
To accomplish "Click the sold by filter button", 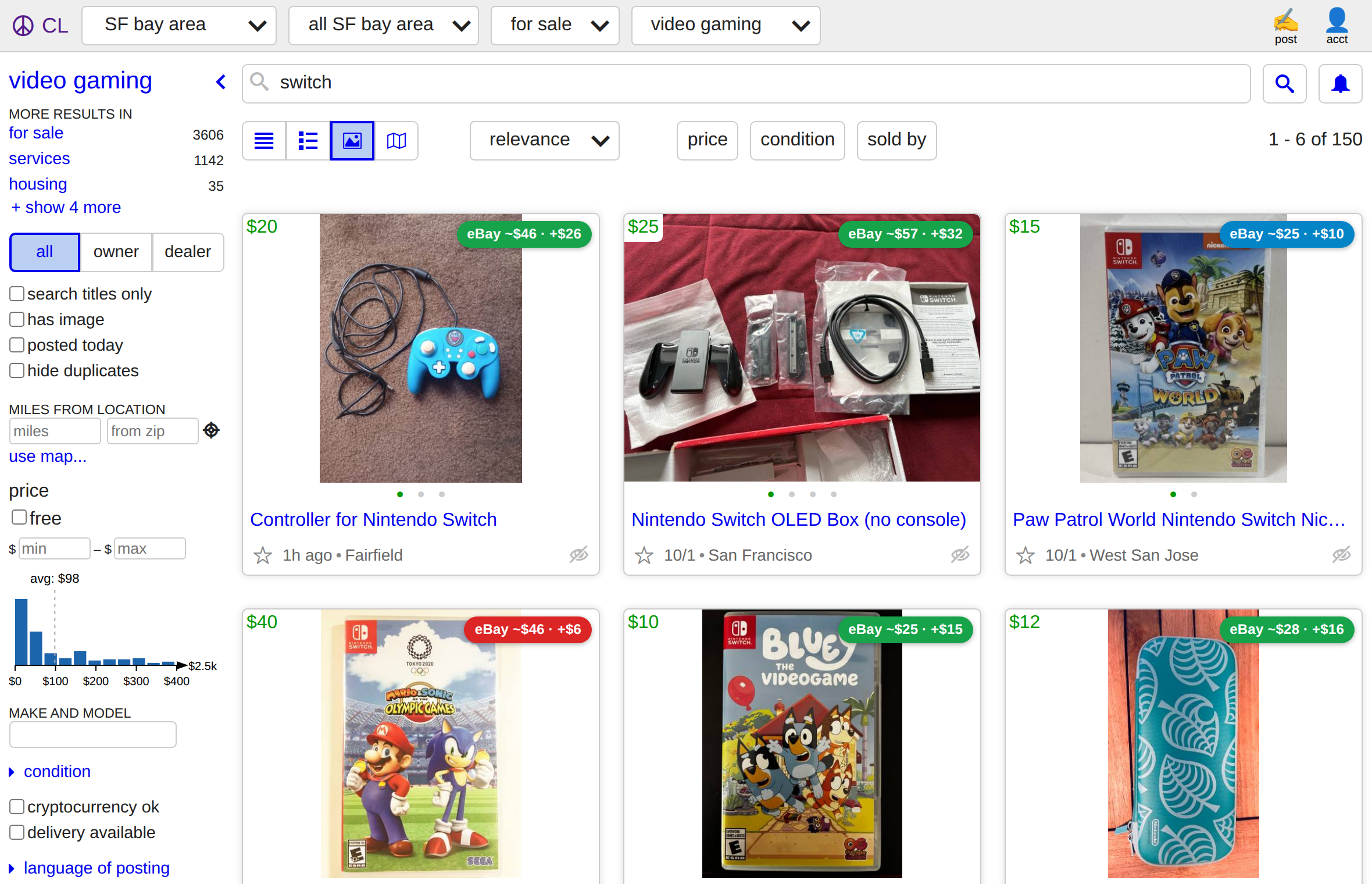I will pos(897,140).
